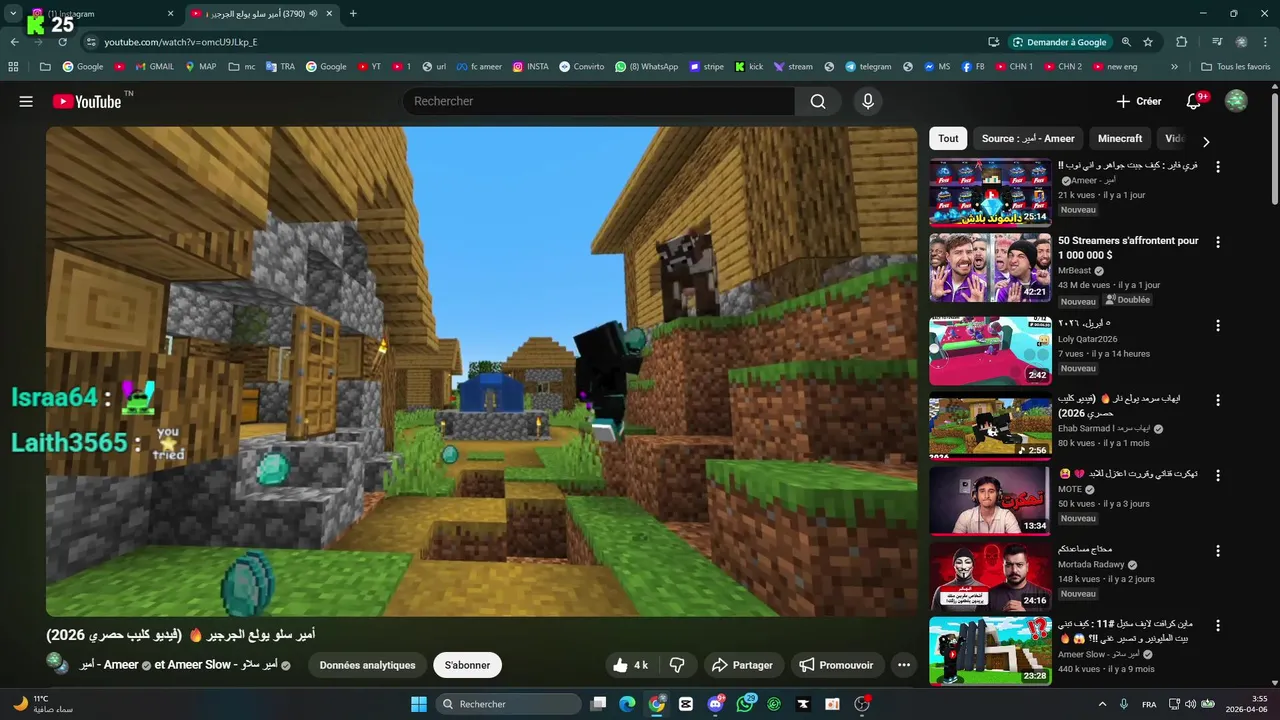Open YouTube notifications bell

(1193, 101)
